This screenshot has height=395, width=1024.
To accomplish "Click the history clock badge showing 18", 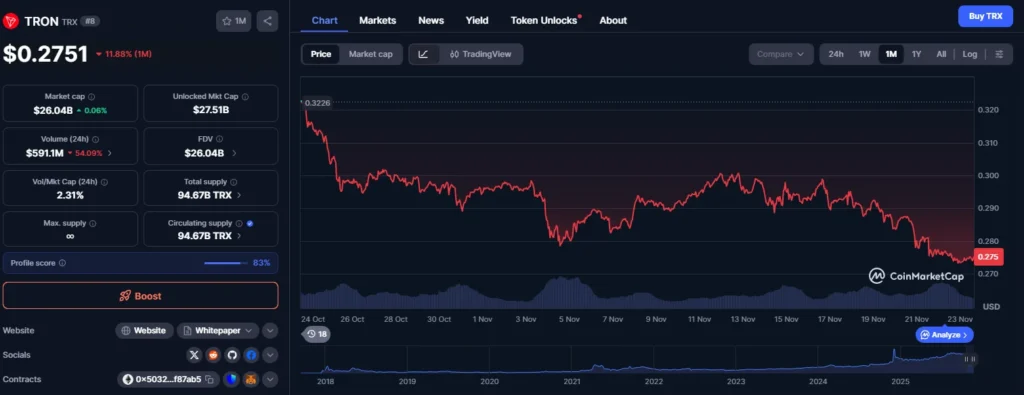I will (x=317, y=334).
